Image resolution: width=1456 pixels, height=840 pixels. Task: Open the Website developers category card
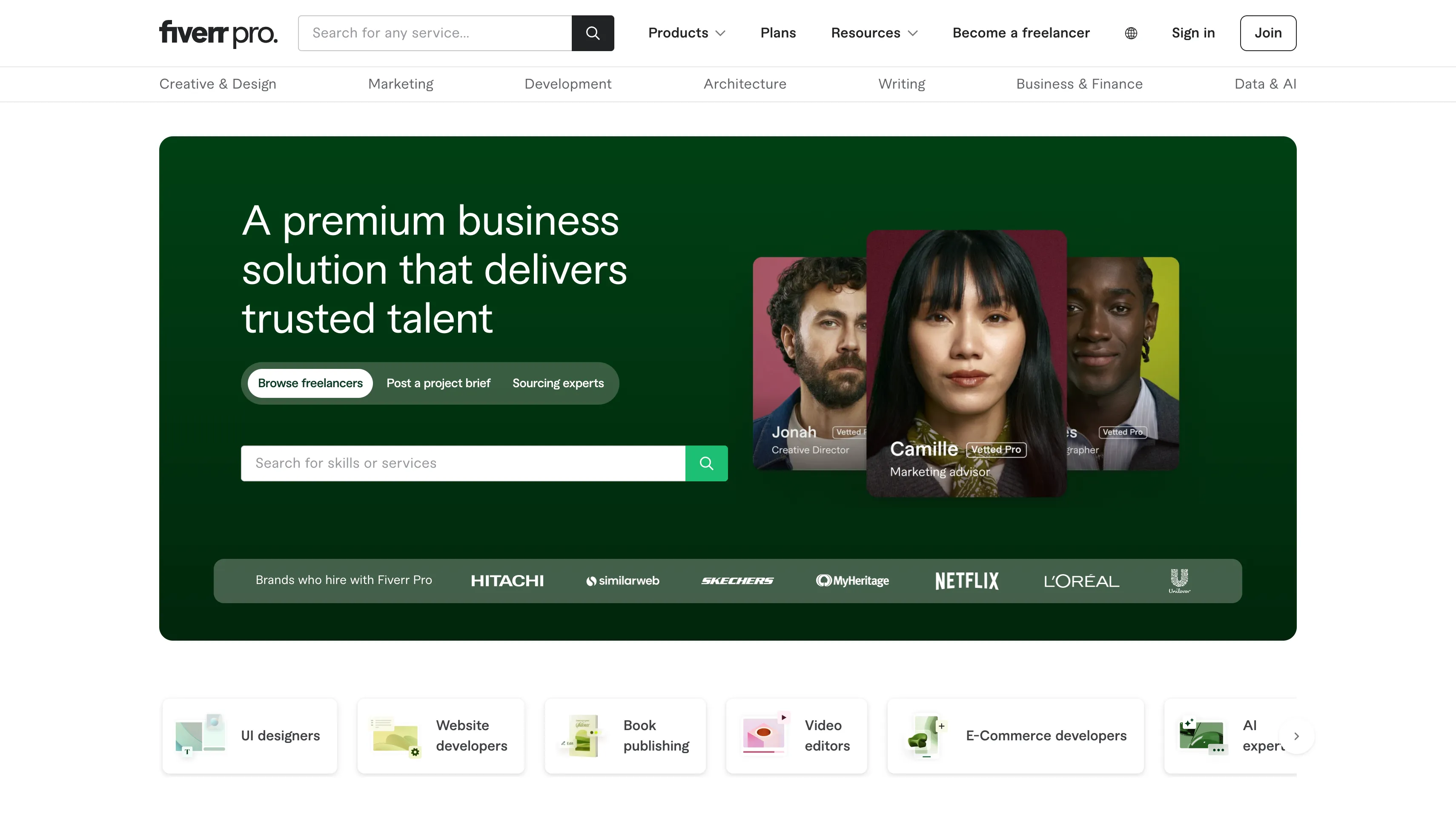(441, 736)
